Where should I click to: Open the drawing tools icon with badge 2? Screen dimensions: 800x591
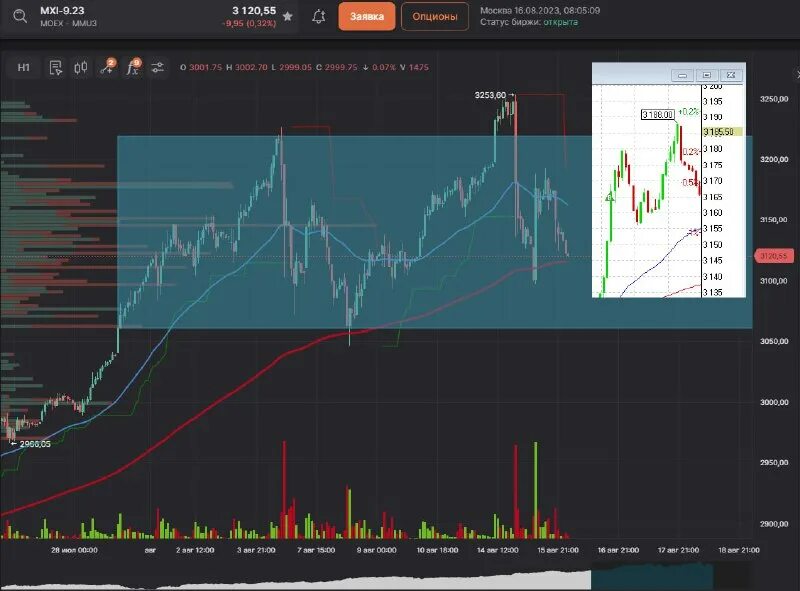point(108,67)
